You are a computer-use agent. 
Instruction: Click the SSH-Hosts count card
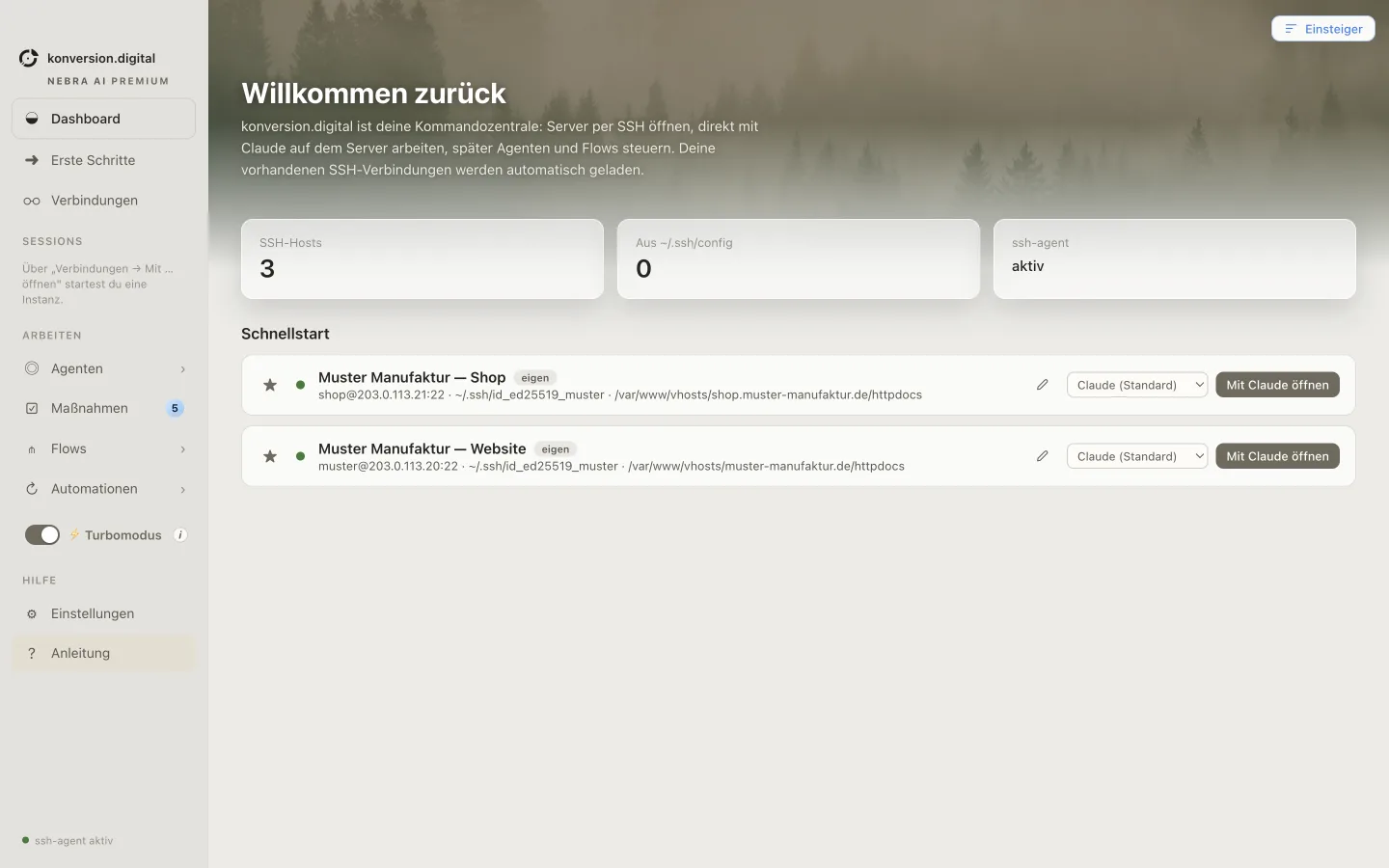click(x=422, y=258)
